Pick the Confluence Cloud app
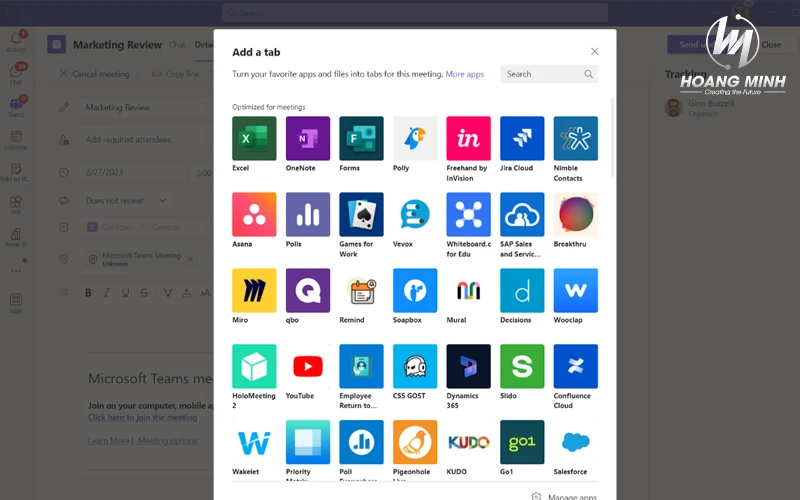This screenshot has width=800, height=500. click(x=576, y=366)
